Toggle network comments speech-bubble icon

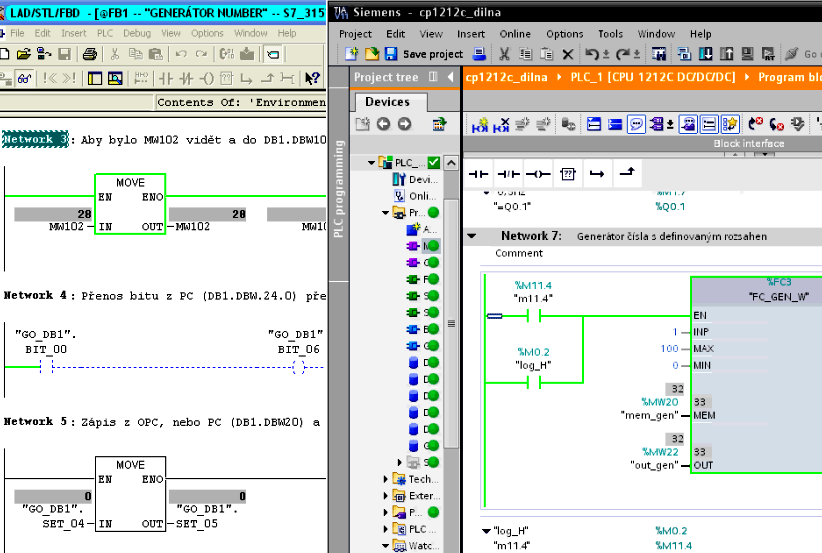click(x=636, y=124)
